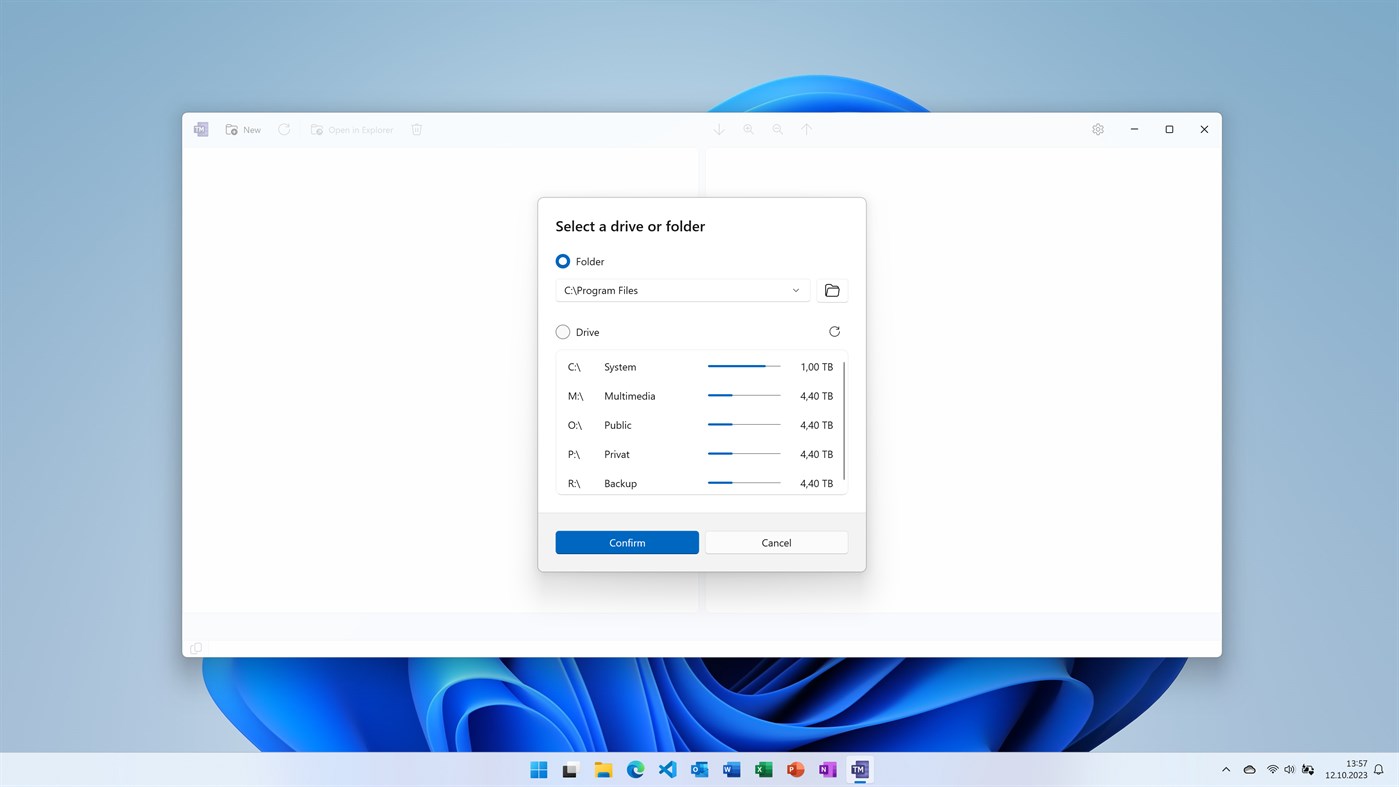Image resolution: width=1399 pixels, height=787 pixels.
Task: Click the System drive usage bar
Action: click(x=744, y=367)
